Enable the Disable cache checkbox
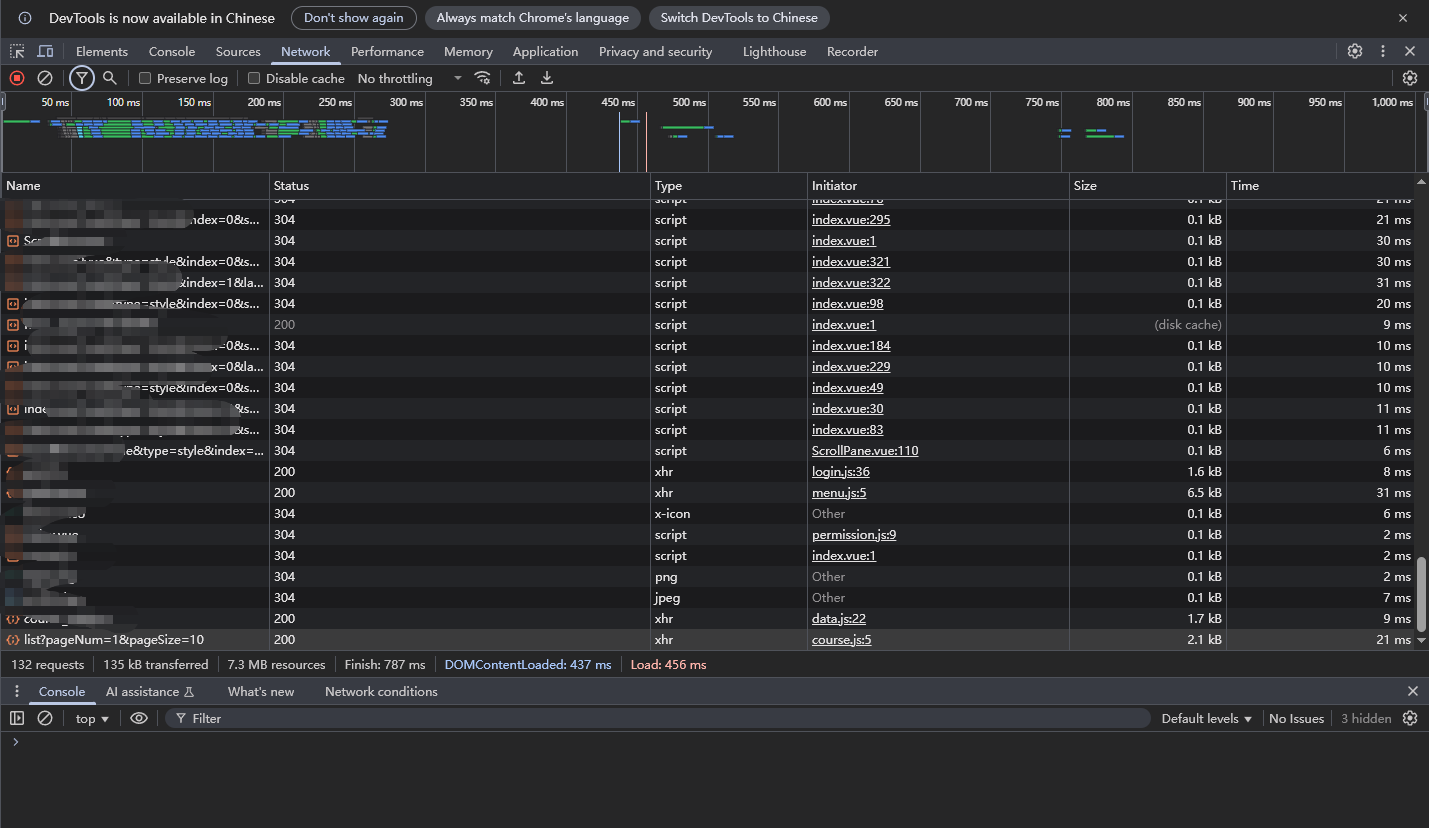This screenshot has width=1429, height=828. point(254,78)
